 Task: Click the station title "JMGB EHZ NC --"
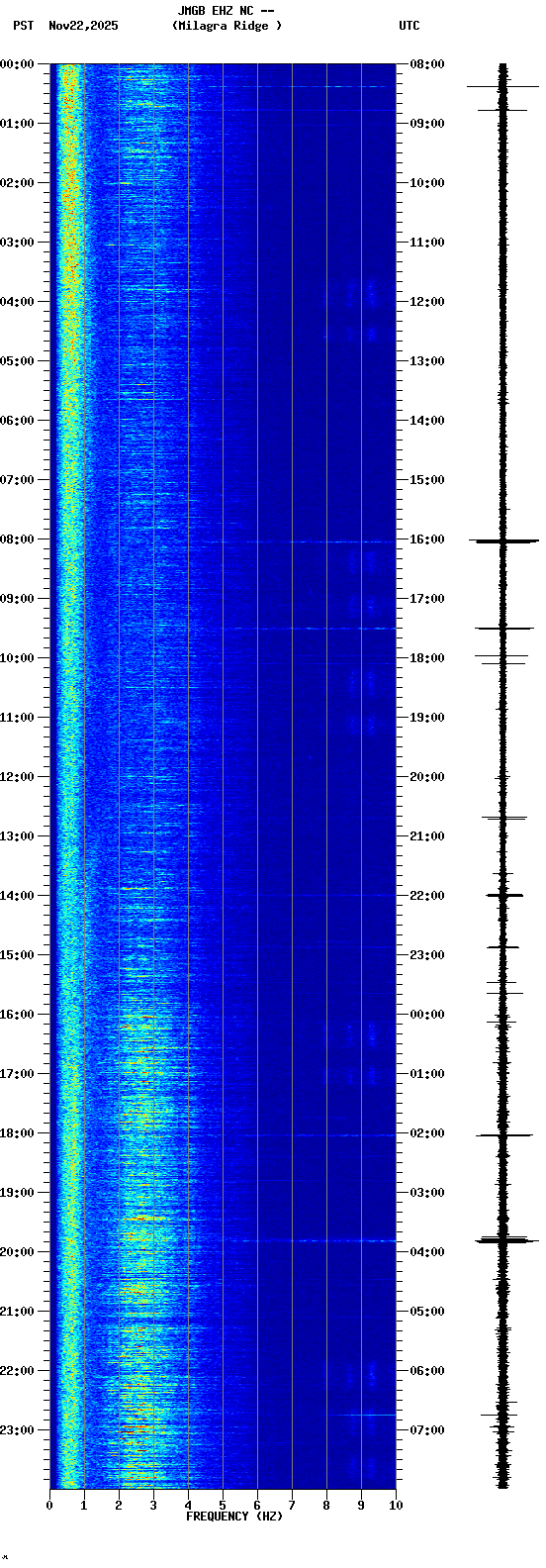pyautogui.click(x=226, y=11)
